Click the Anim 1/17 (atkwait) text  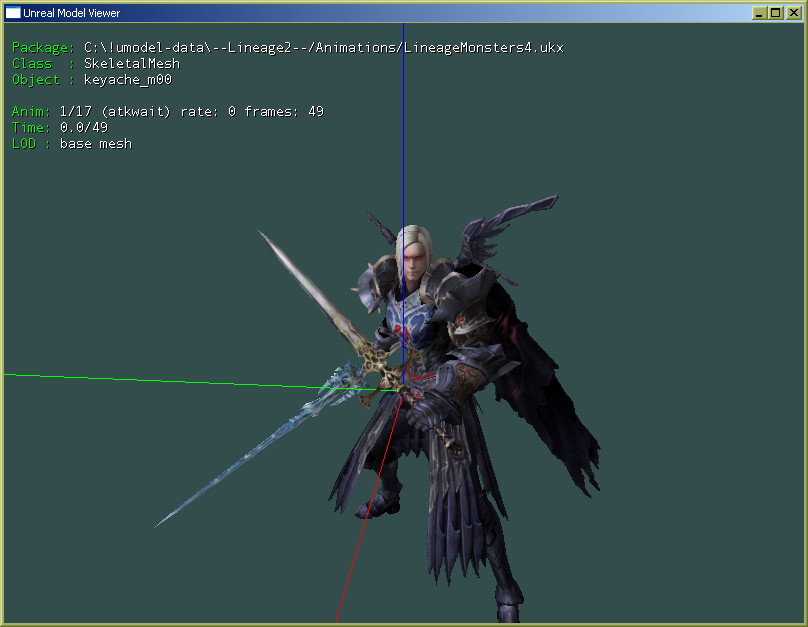(114, 112)
